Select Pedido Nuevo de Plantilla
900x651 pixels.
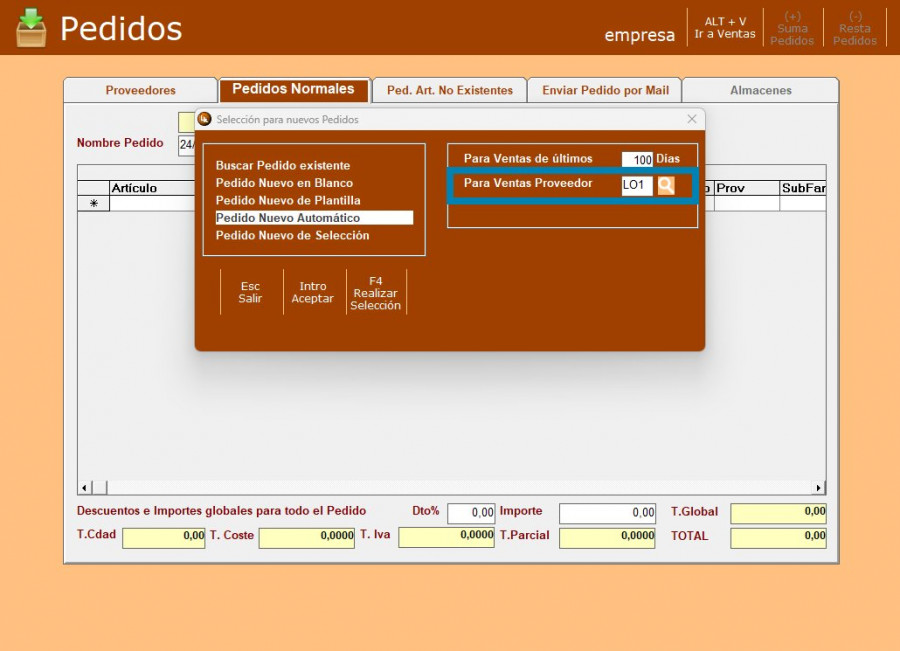tap(288, 200)
